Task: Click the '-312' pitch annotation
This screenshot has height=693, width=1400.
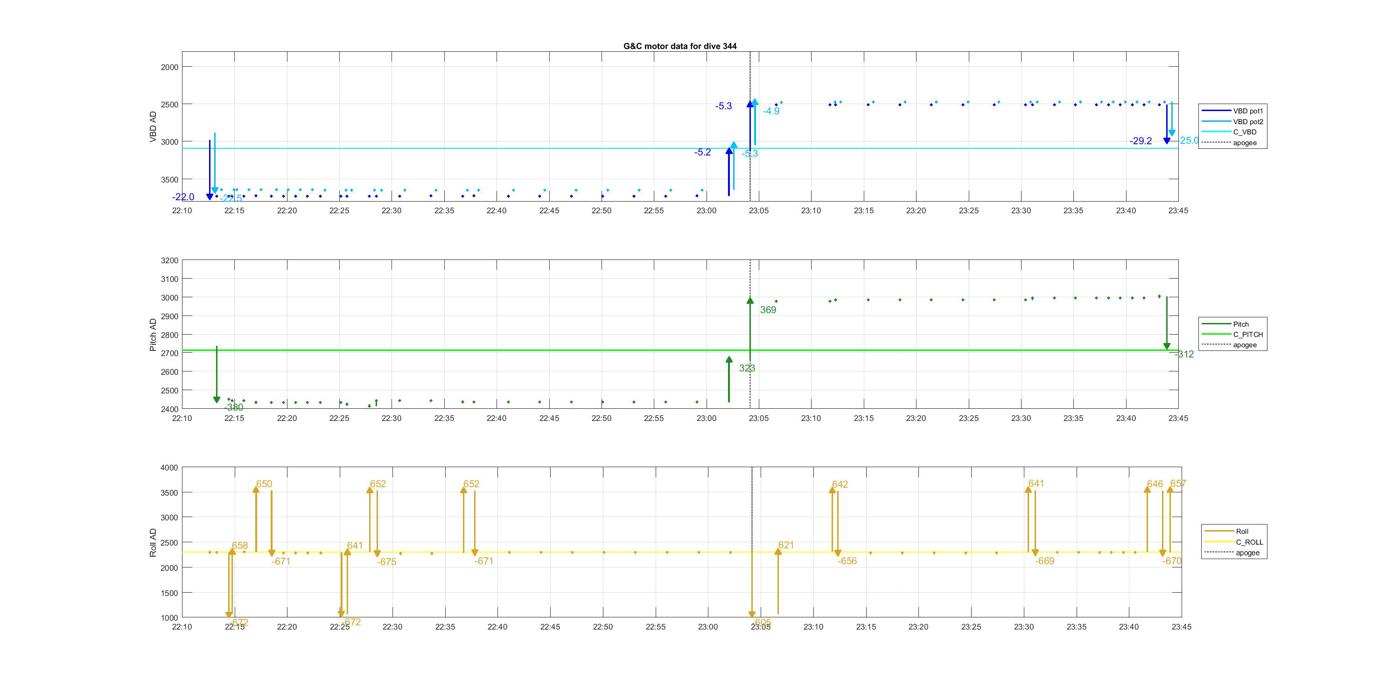Action: tap(1183, 354)
